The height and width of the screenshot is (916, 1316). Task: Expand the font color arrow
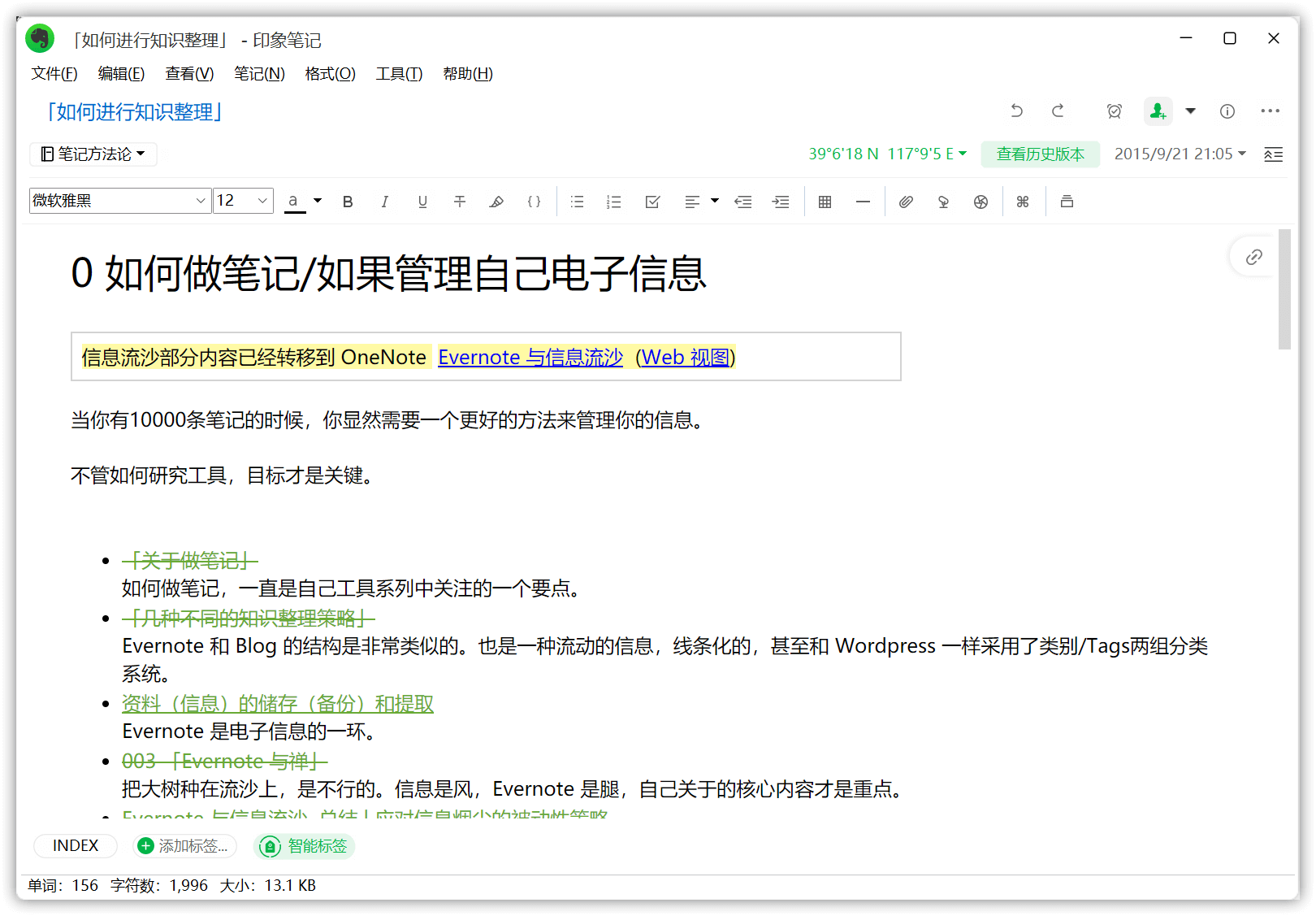(x=318, y=201)
